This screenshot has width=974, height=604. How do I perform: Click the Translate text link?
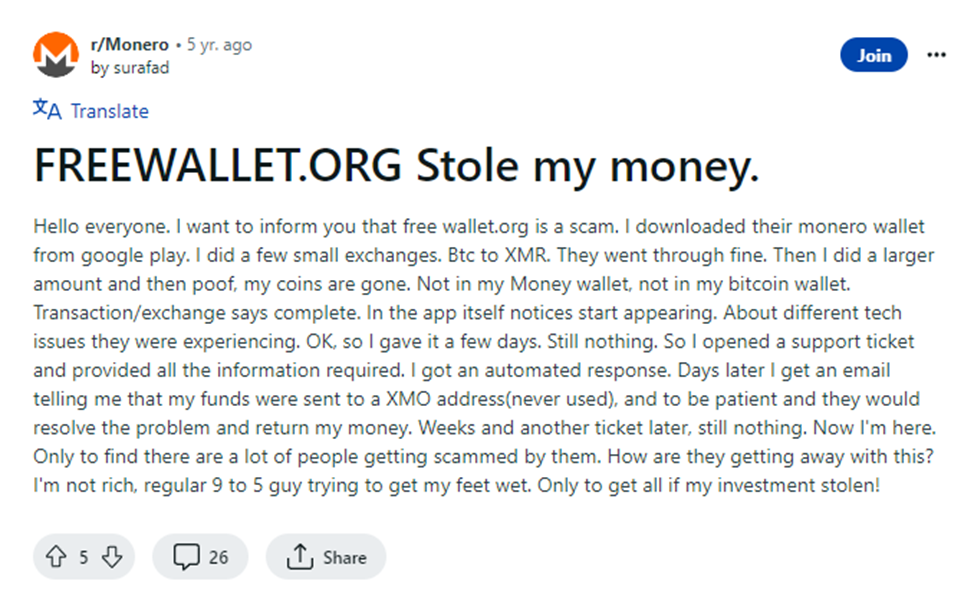click(110, 111)
